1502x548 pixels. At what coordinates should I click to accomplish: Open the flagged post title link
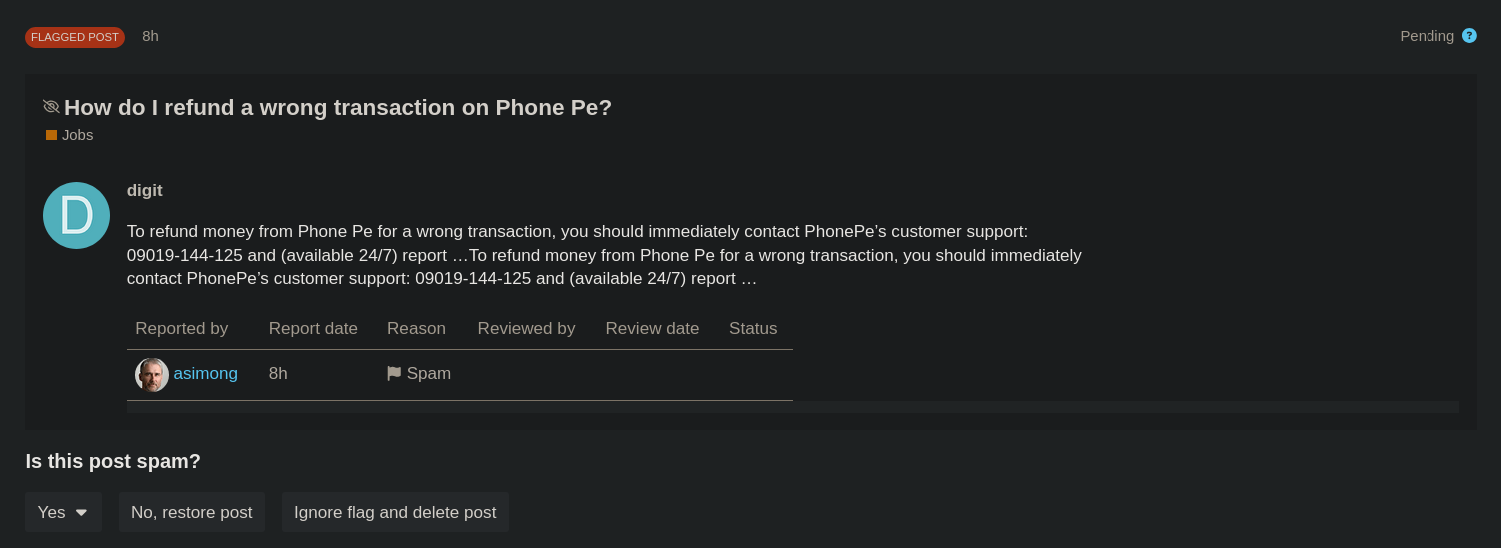[338, 107]
